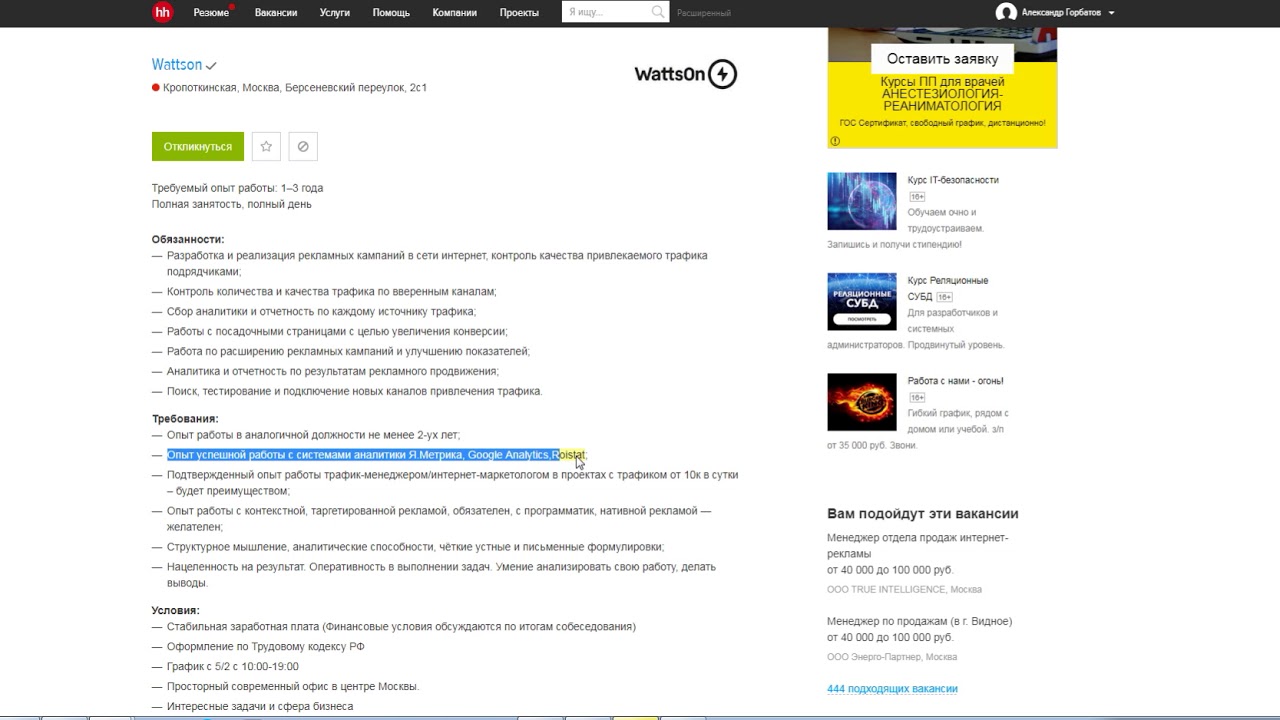Click the 'Сбор аналитики и отчетность' duty line

(321, 312)
